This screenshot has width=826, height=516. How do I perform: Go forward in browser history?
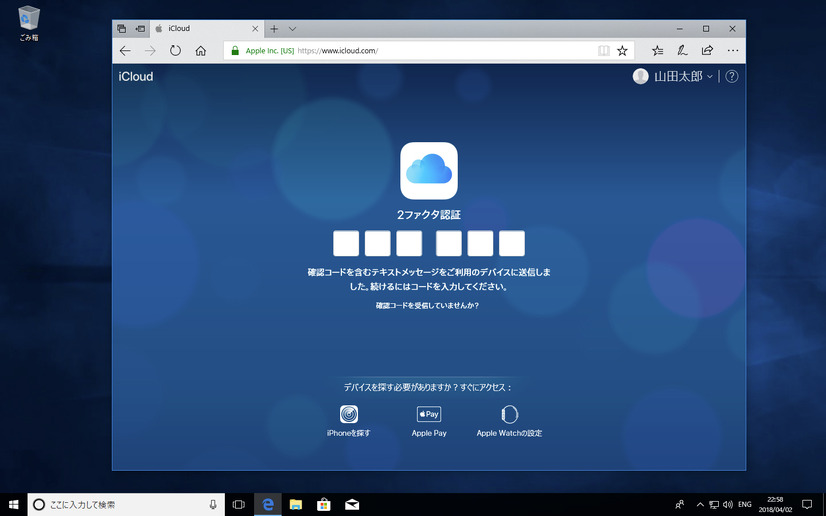tap(150, 51)
